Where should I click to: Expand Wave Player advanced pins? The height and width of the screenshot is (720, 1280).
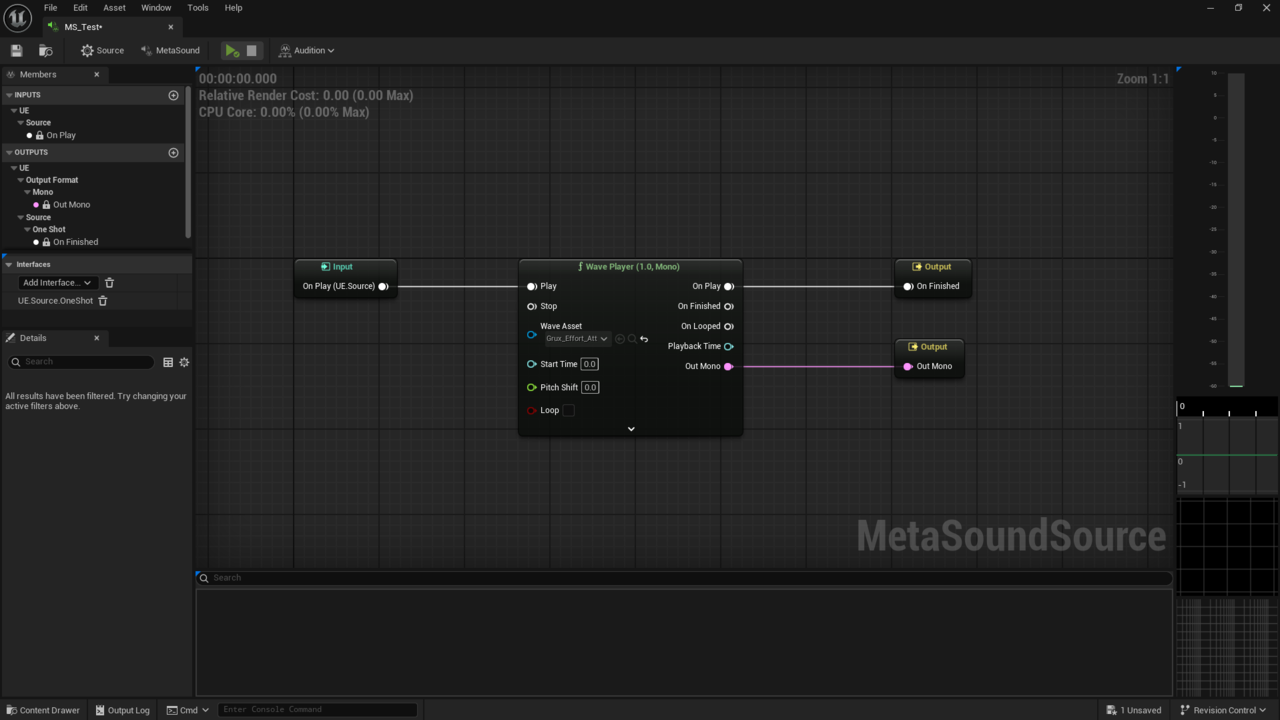[x=631, y=429]
